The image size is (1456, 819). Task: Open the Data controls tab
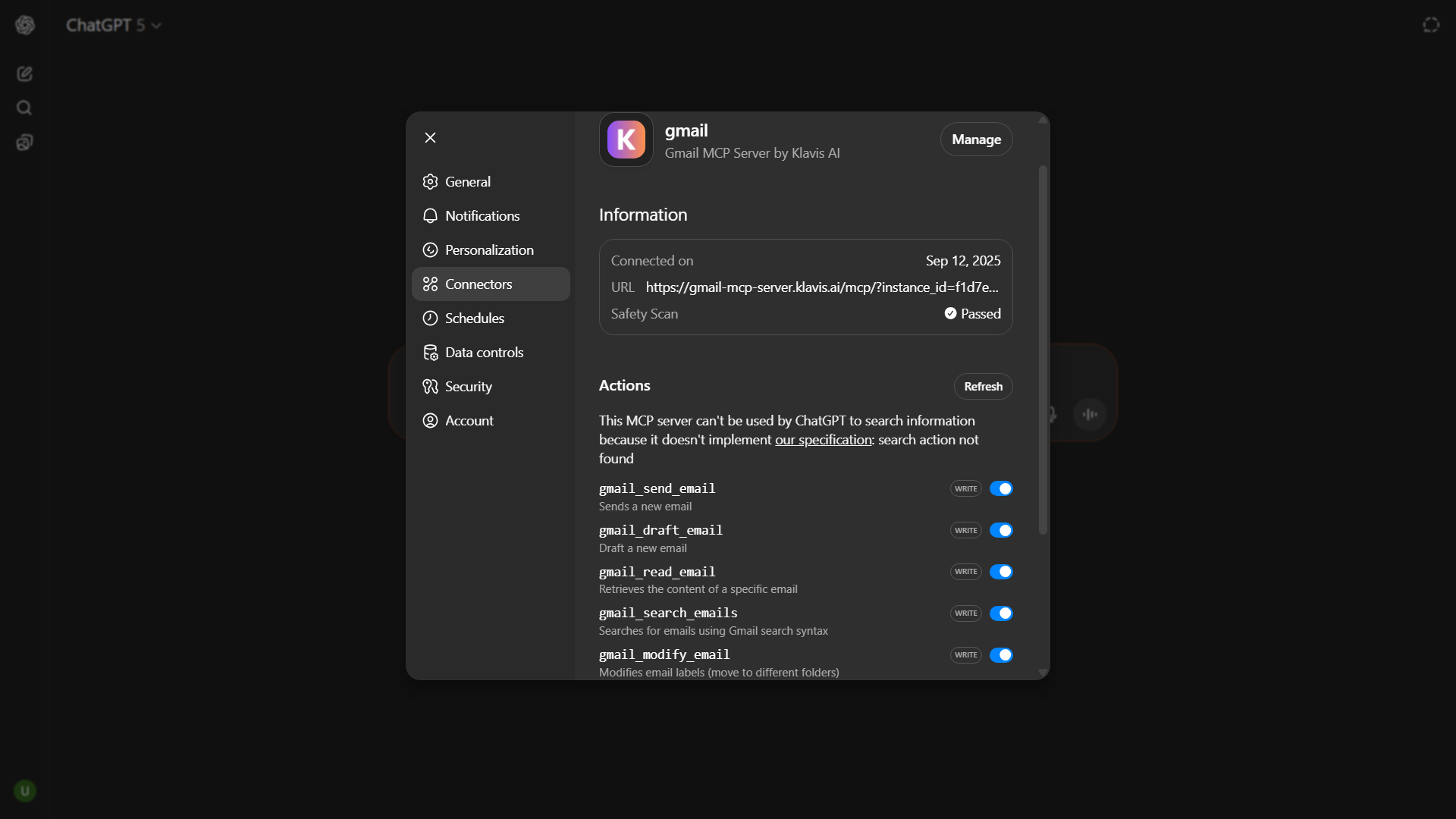coord(491,353)
